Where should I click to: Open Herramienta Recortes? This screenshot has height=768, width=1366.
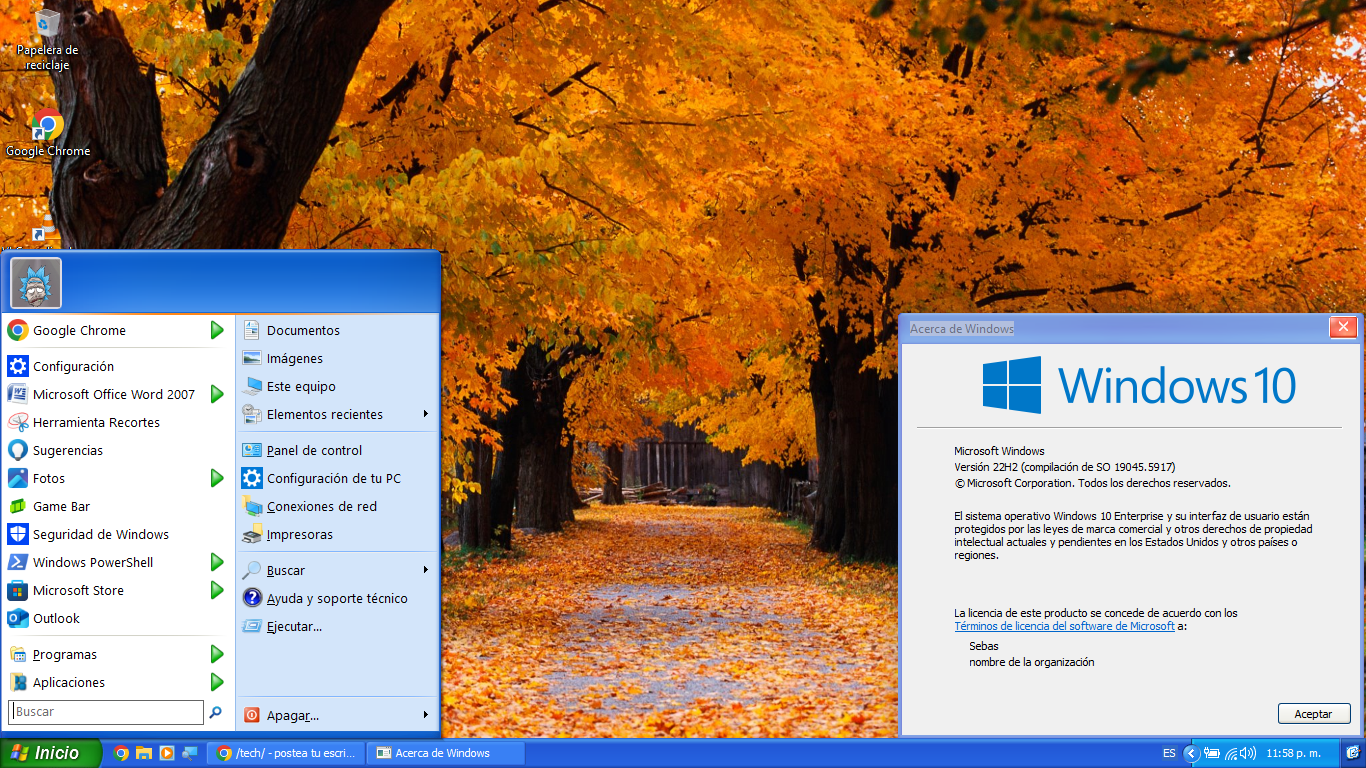pos(118,422)
